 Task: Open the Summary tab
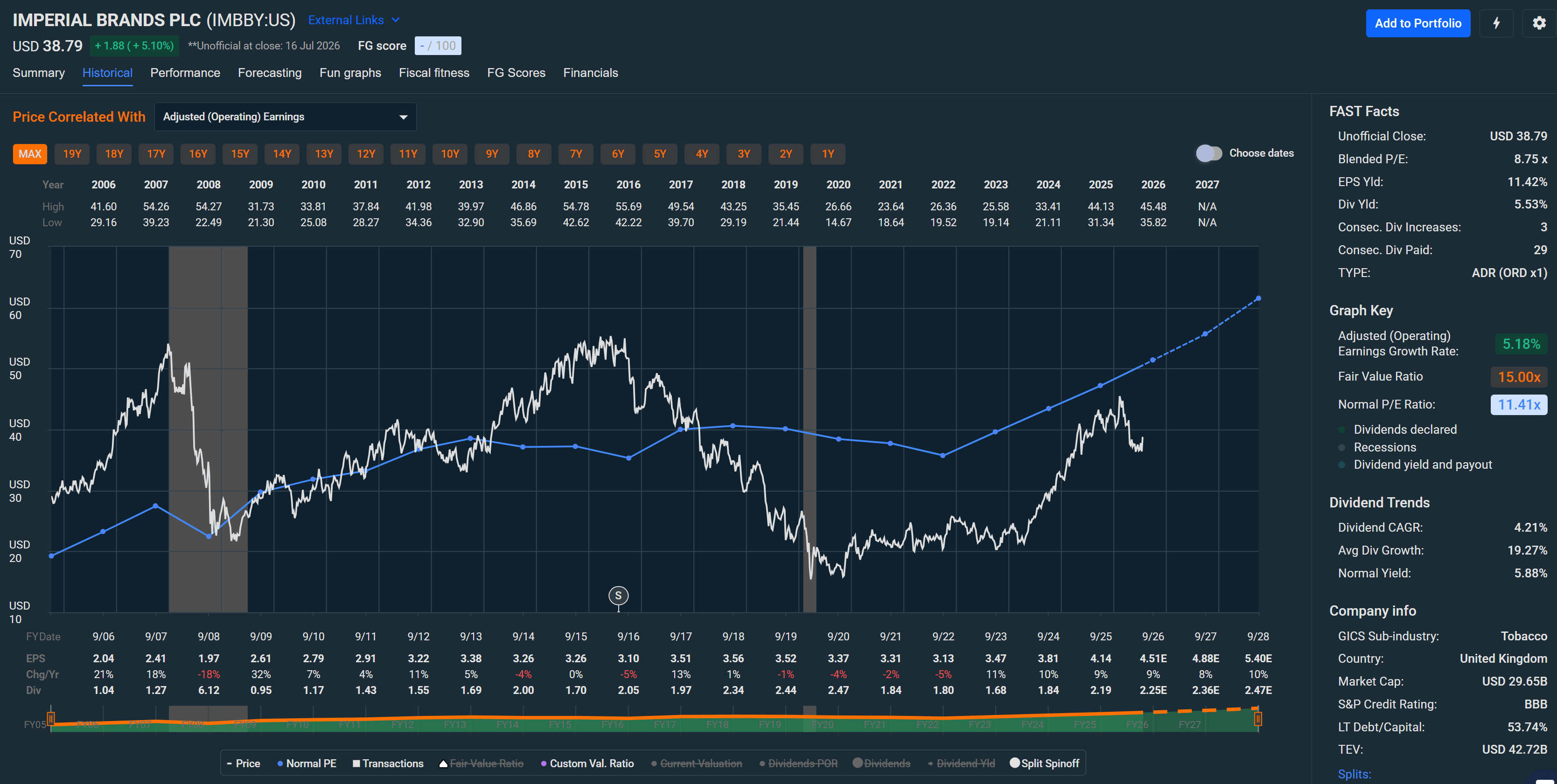coord(39,72)
